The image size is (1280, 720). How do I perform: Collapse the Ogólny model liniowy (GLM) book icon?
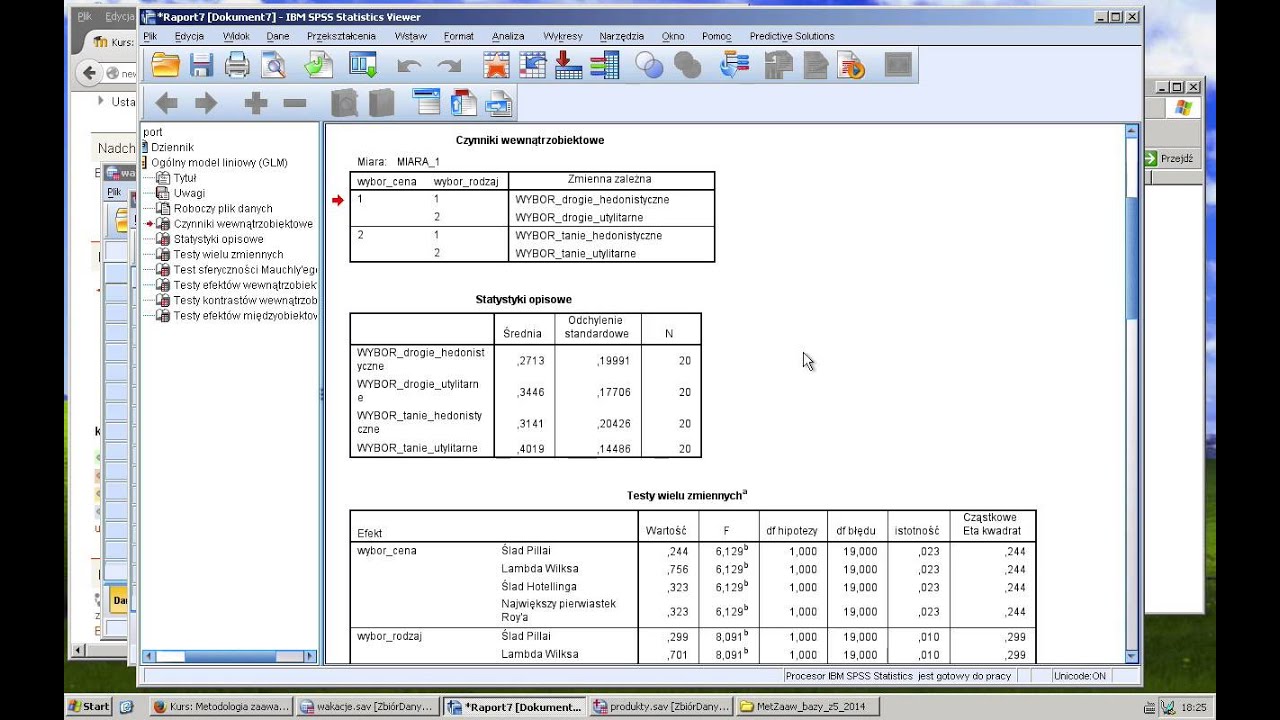[x=145, y=162]
